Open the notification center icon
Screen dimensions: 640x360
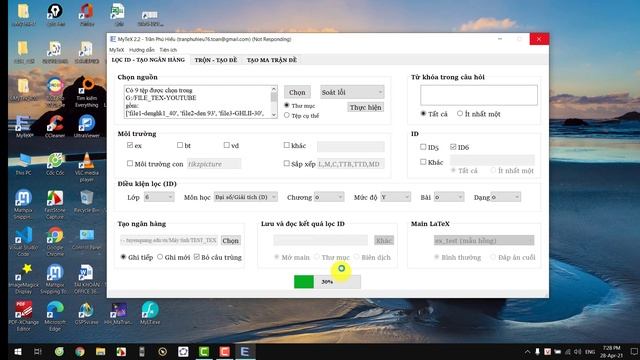pyautogui.click(x=634, y=351)
